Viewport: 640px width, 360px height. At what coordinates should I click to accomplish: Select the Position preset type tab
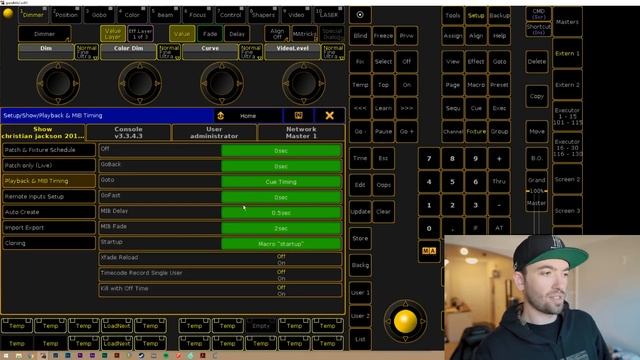click(66, 15)
